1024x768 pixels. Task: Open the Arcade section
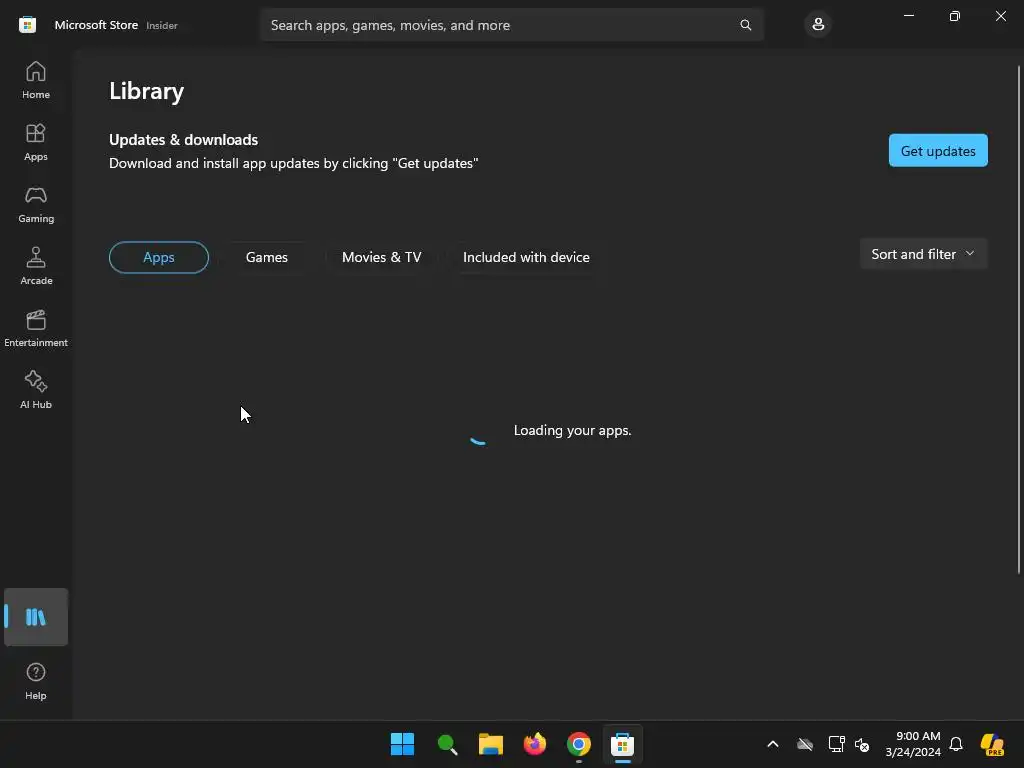tap(36, 266)
